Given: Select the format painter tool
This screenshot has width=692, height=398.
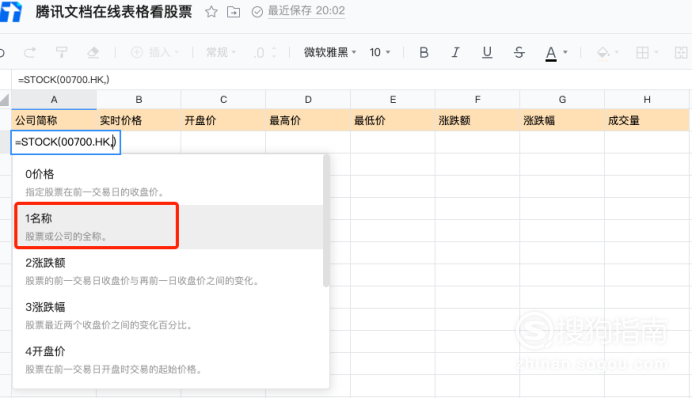Looking at the screenshot, I should (61, 53).
